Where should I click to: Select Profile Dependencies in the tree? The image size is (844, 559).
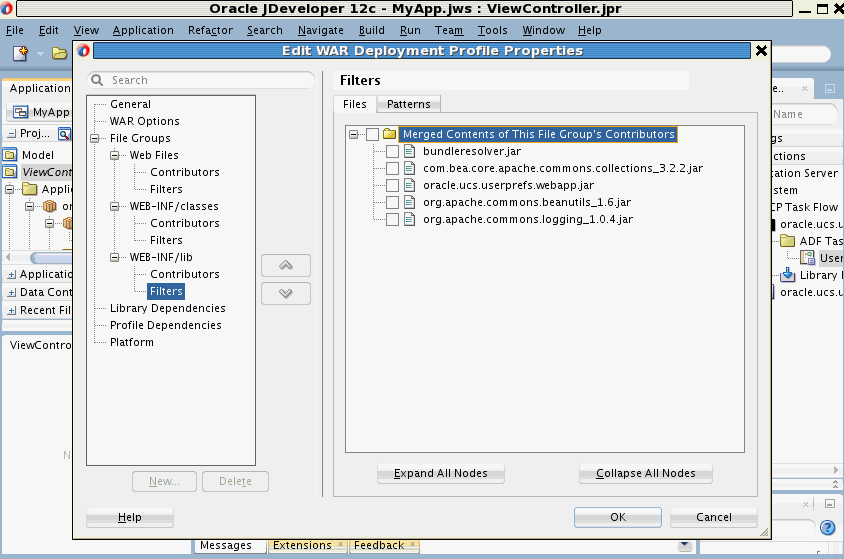(x=165, y=325)
